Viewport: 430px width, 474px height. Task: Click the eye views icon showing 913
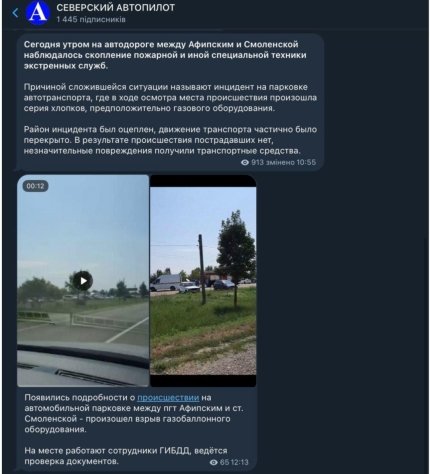coord(245,162)
